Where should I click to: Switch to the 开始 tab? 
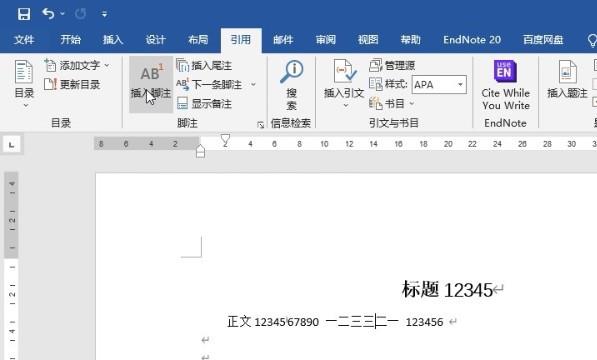pyautogui.click(x=70, y=40)
